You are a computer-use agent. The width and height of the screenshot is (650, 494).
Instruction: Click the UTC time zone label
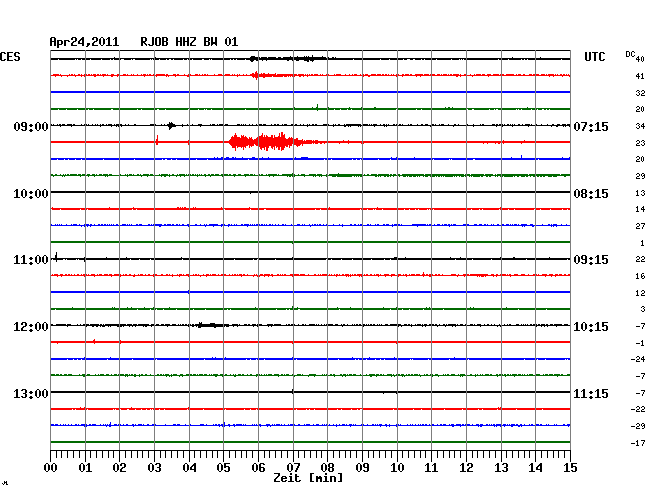point(594,57)
